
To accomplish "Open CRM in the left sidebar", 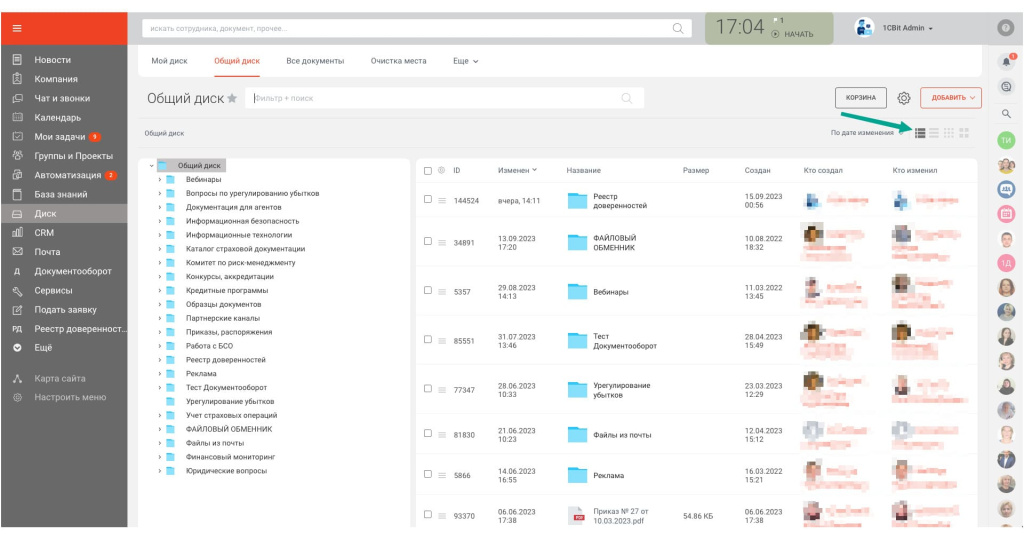I will tap(44, 232).
